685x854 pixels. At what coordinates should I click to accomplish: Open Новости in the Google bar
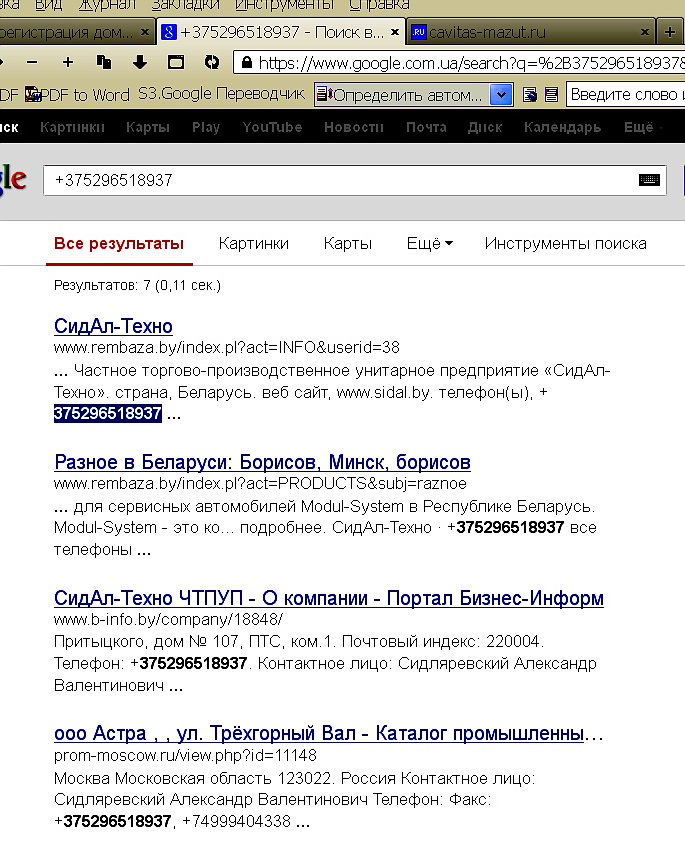(354, 127)
